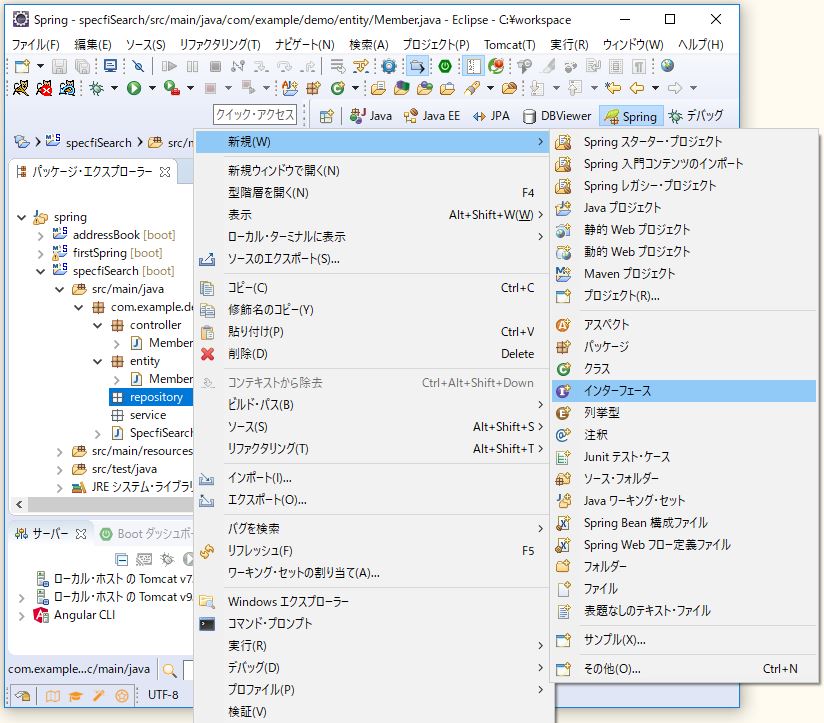824x723 pixels.
Task: Open the Run button dropdown arrow
Action: coord(152,88)
